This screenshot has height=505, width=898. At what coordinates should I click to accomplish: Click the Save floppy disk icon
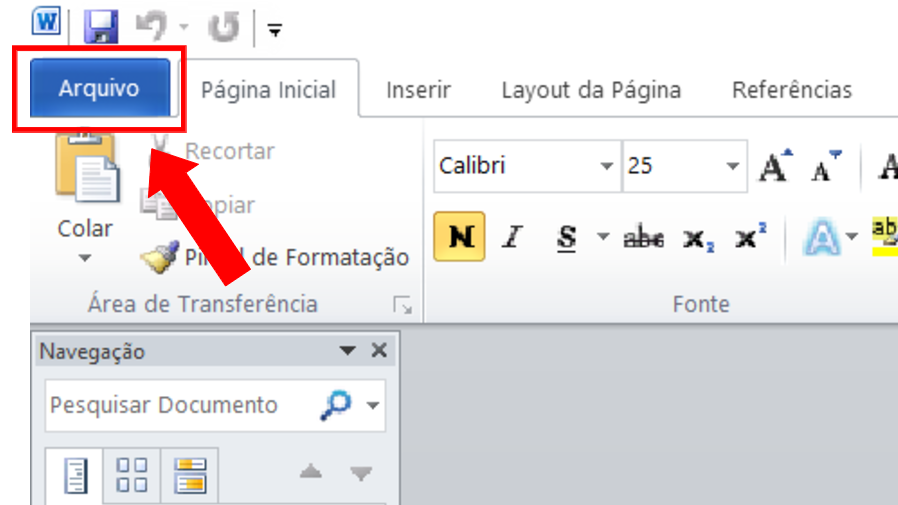pyautogui.click(x=100, y=28)
